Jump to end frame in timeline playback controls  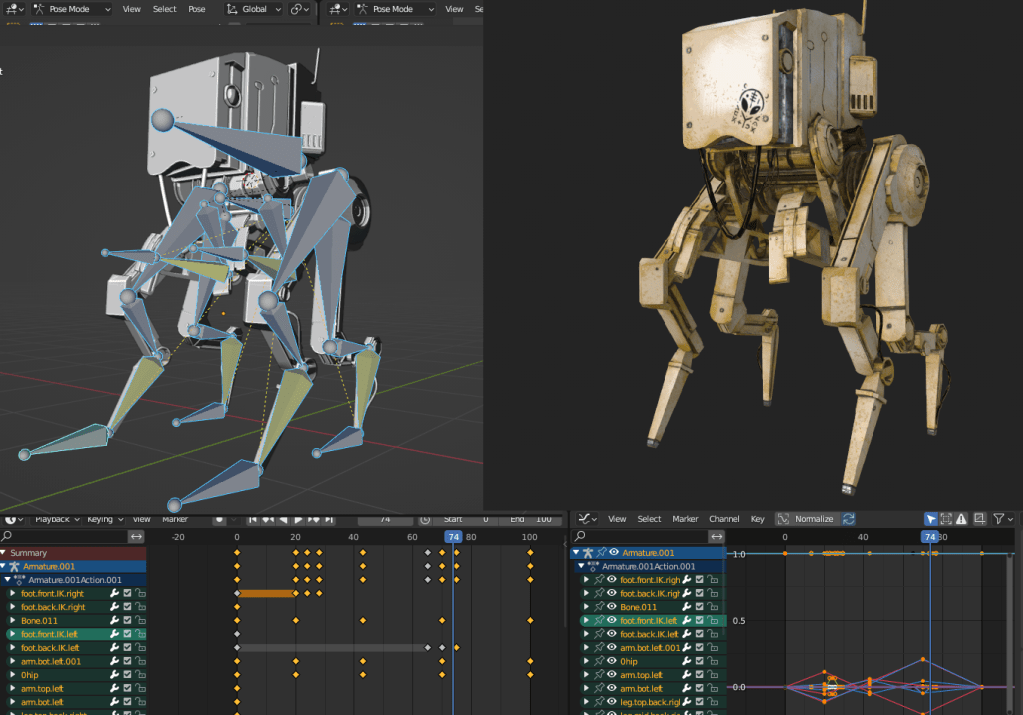(x=328, y=519)
